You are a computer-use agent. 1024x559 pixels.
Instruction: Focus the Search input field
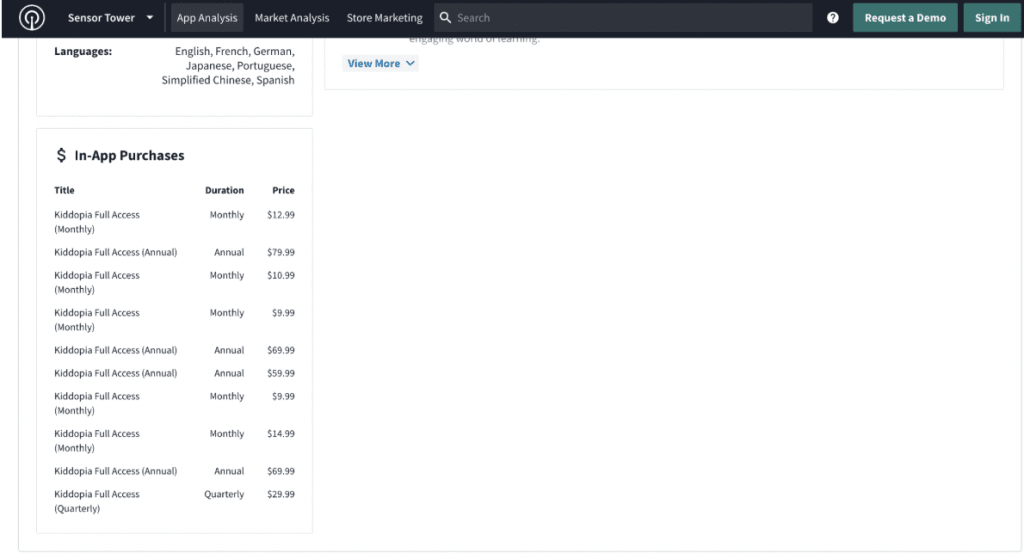(x=630, y=18)
